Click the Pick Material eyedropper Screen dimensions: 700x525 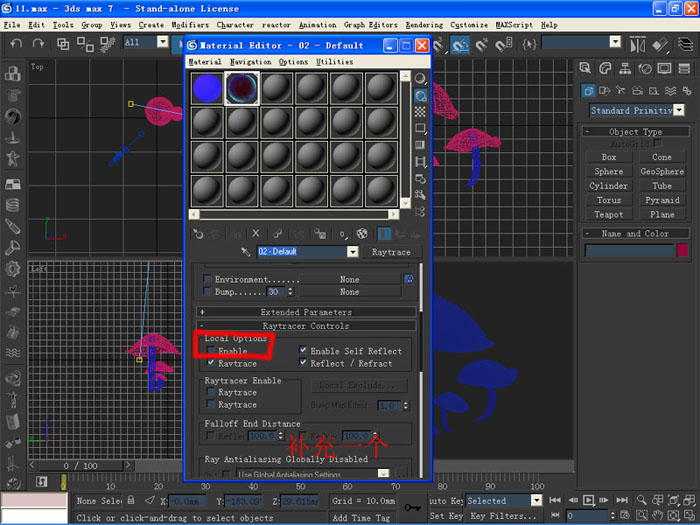tap(246, 252)
